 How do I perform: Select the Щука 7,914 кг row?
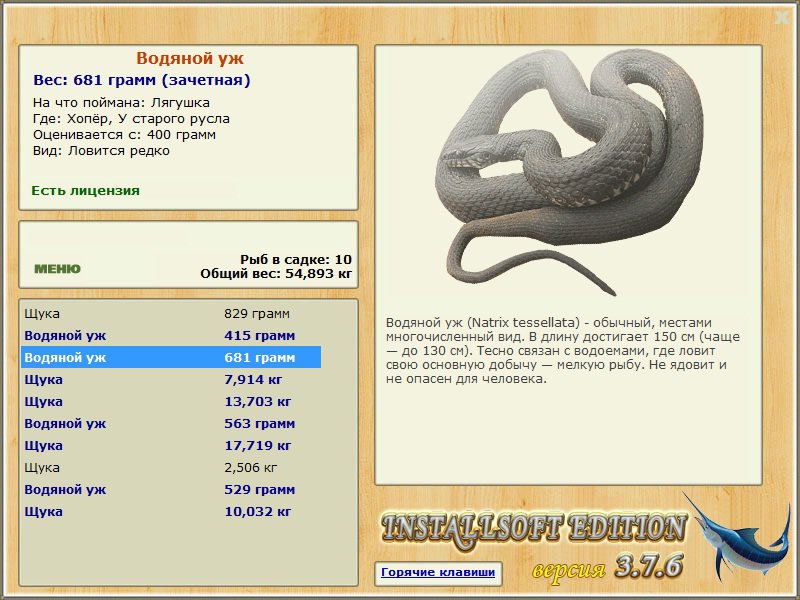click(171, 380)
